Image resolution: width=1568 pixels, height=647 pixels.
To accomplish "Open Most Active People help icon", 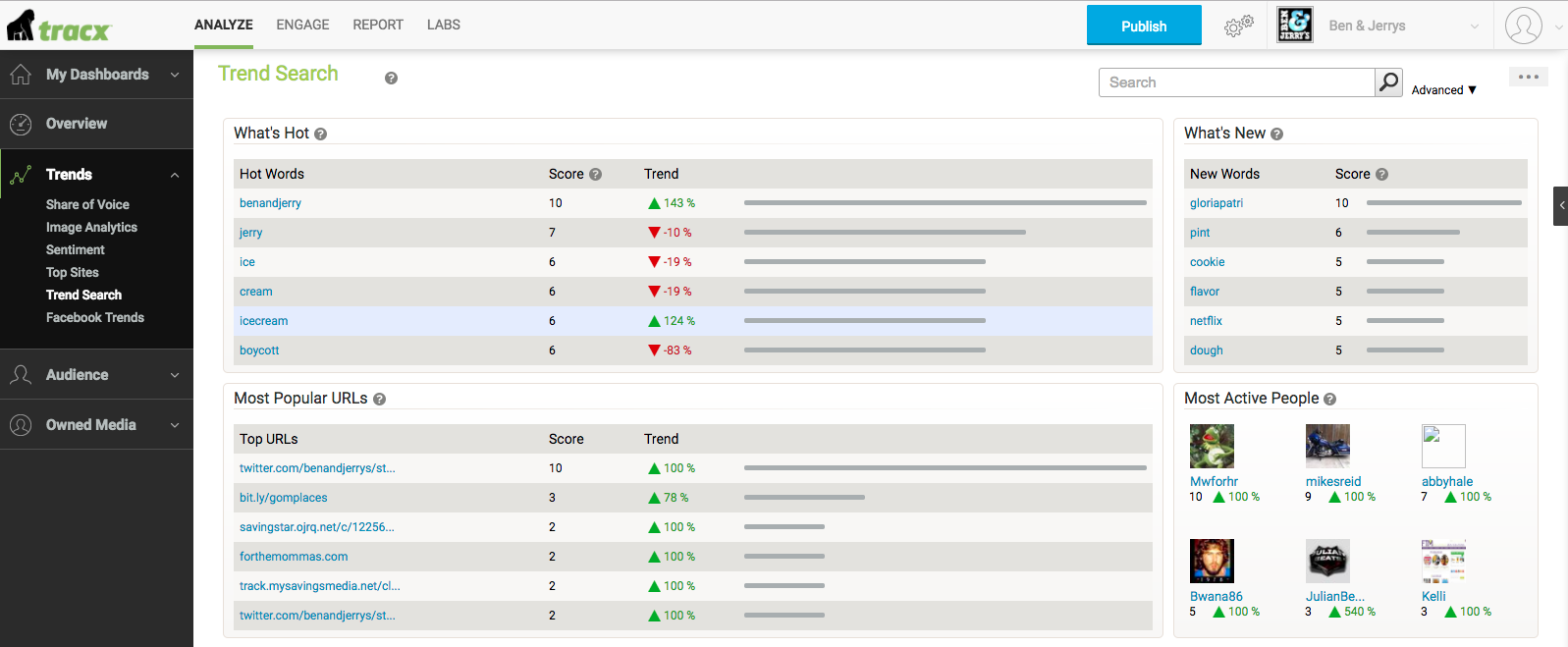I will 1329,399.
